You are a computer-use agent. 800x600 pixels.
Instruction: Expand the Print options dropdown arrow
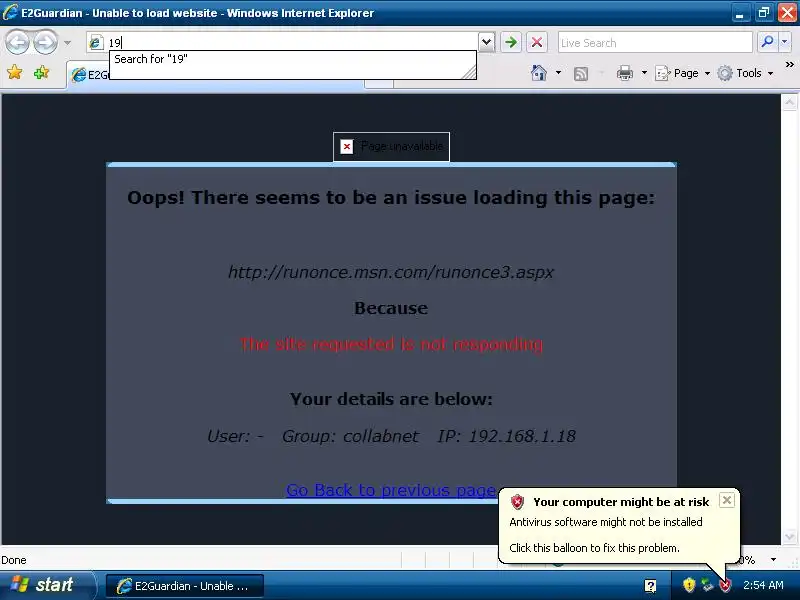click(x=644, y=73)
